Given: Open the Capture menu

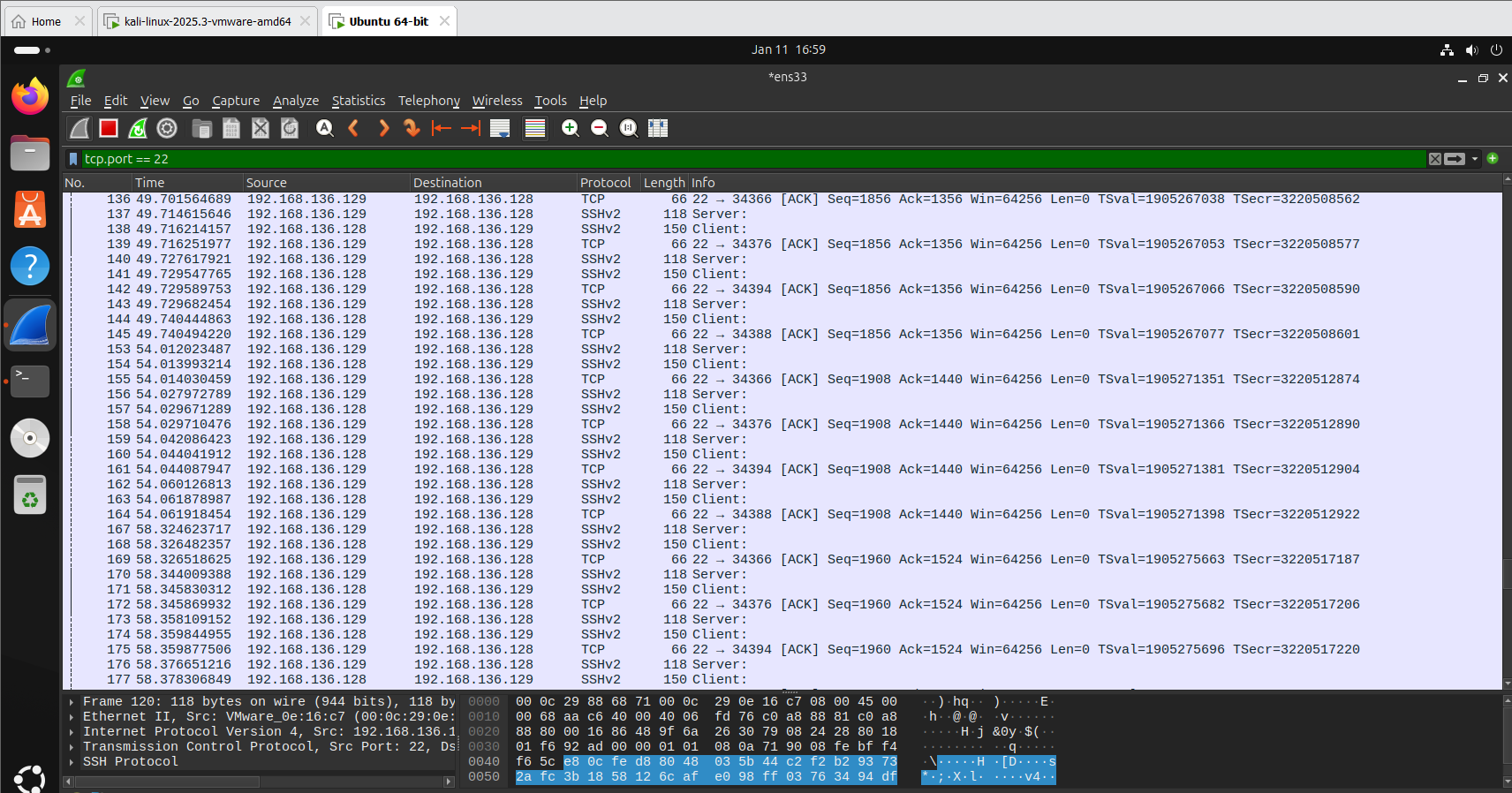Looking at the screenshot, I should click(x=236, y=101).
